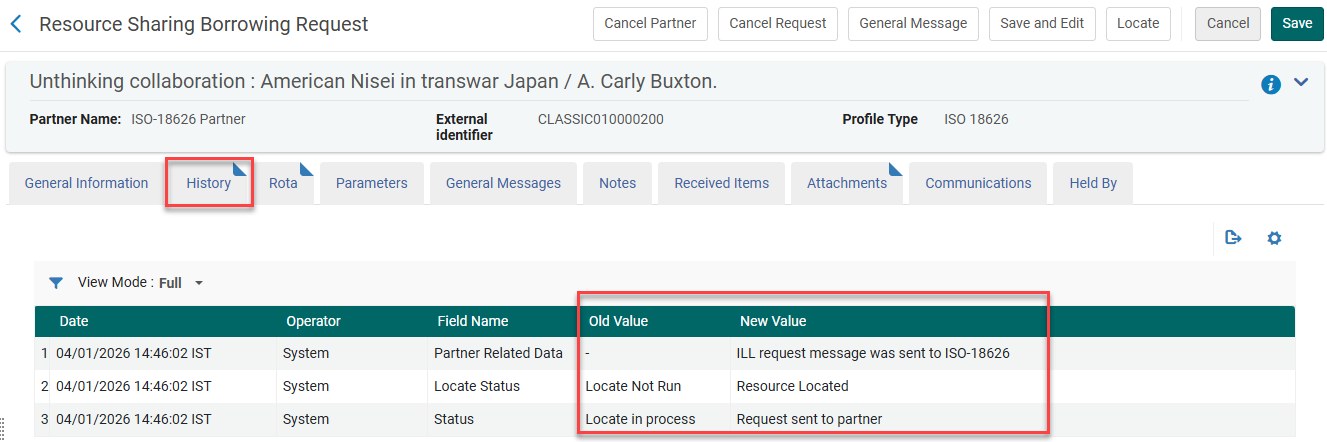Select the Partner Related Data cell
This screenshot has height=442, width=1327.
498,353
